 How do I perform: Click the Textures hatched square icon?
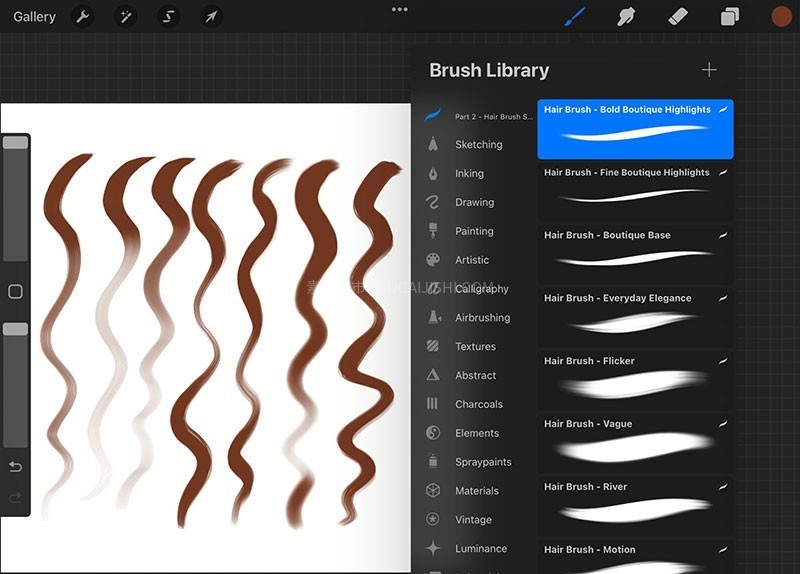pyautogui.click(x=433, y=346)
